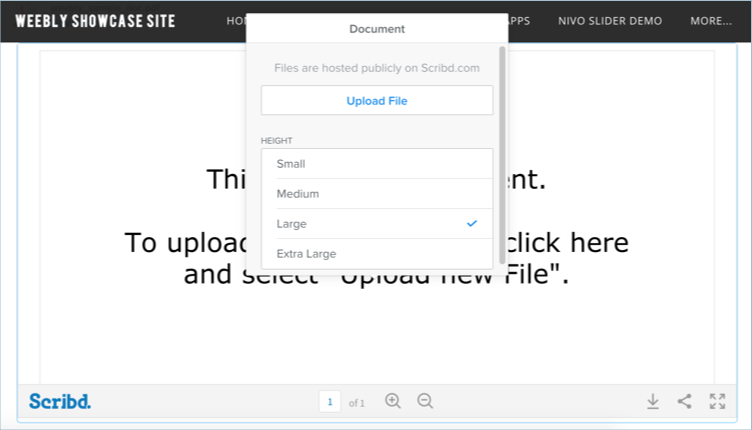
Task: Click the Document popup header
Action: pos(377,29)
